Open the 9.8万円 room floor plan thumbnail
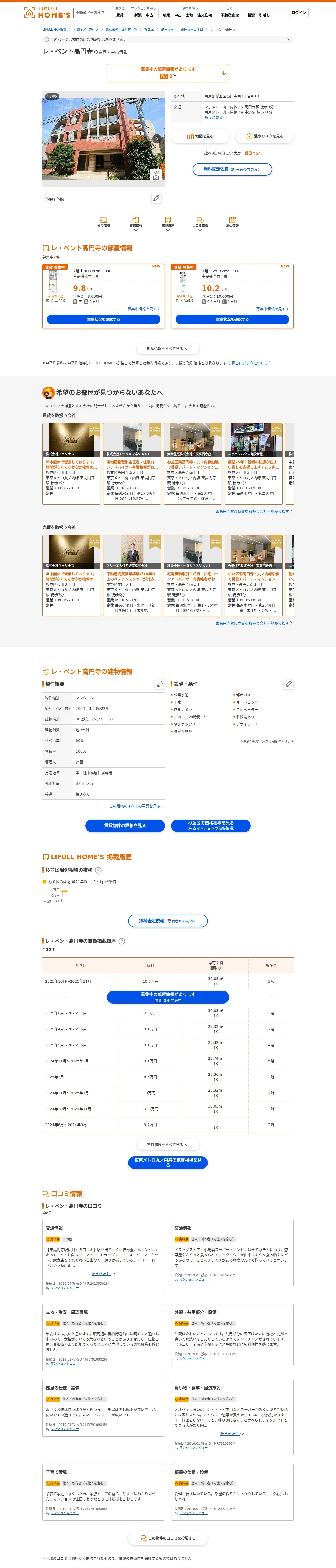 tap(54, 281)
